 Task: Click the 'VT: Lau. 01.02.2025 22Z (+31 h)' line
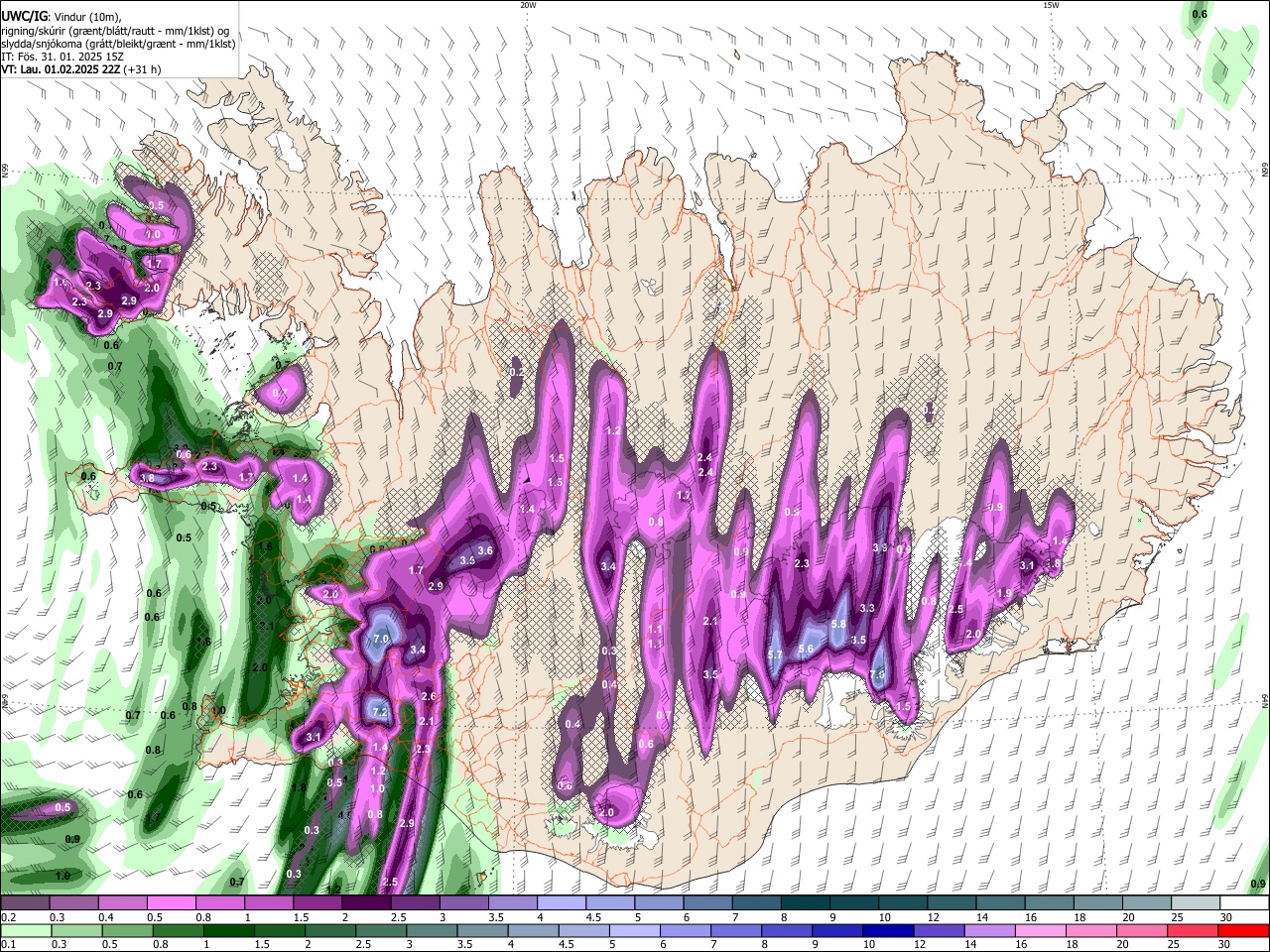tap(81, 69)
